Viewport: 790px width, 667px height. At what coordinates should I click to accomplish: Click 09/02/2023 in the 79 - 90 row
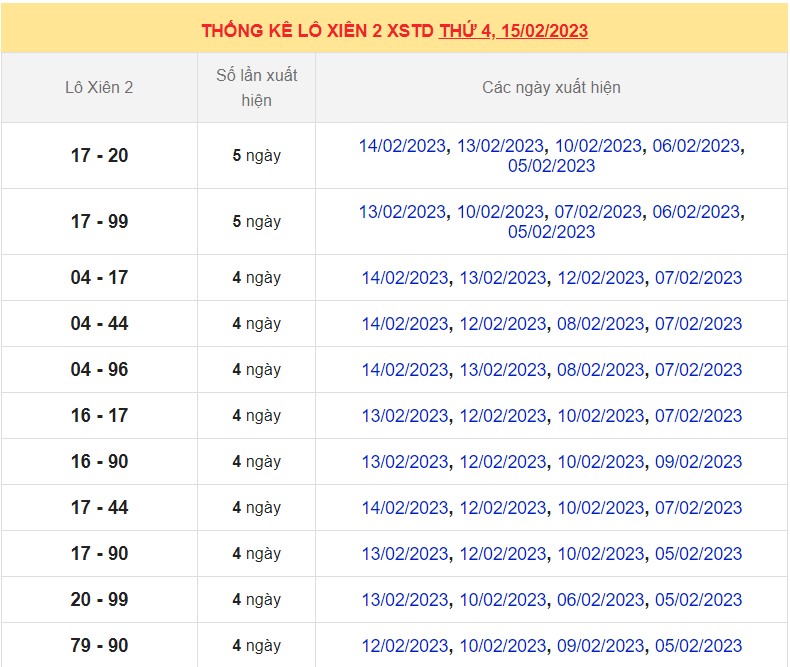click(x=601, y=646)
